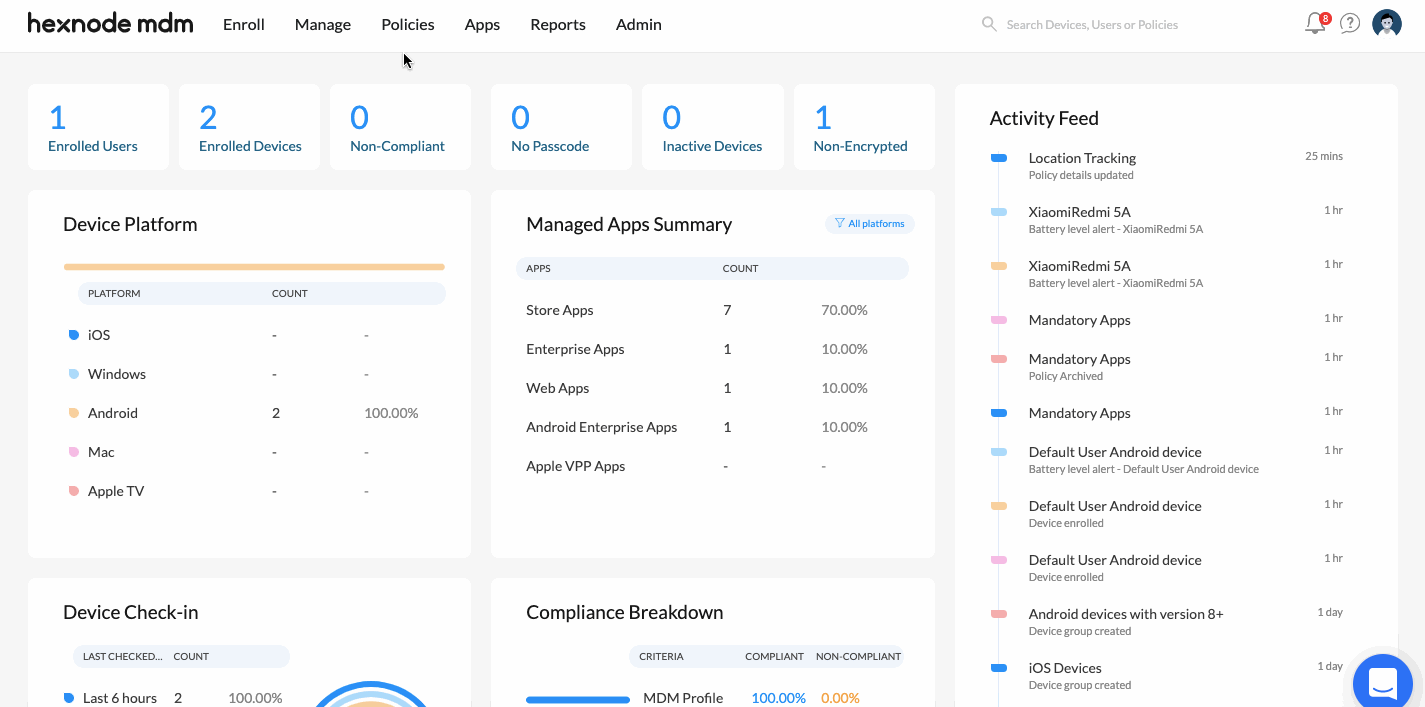Click the Android Enterprise Apps row
Image resolution: width=1425 pixels, height=707 pixels.
[x=712, y=427]
